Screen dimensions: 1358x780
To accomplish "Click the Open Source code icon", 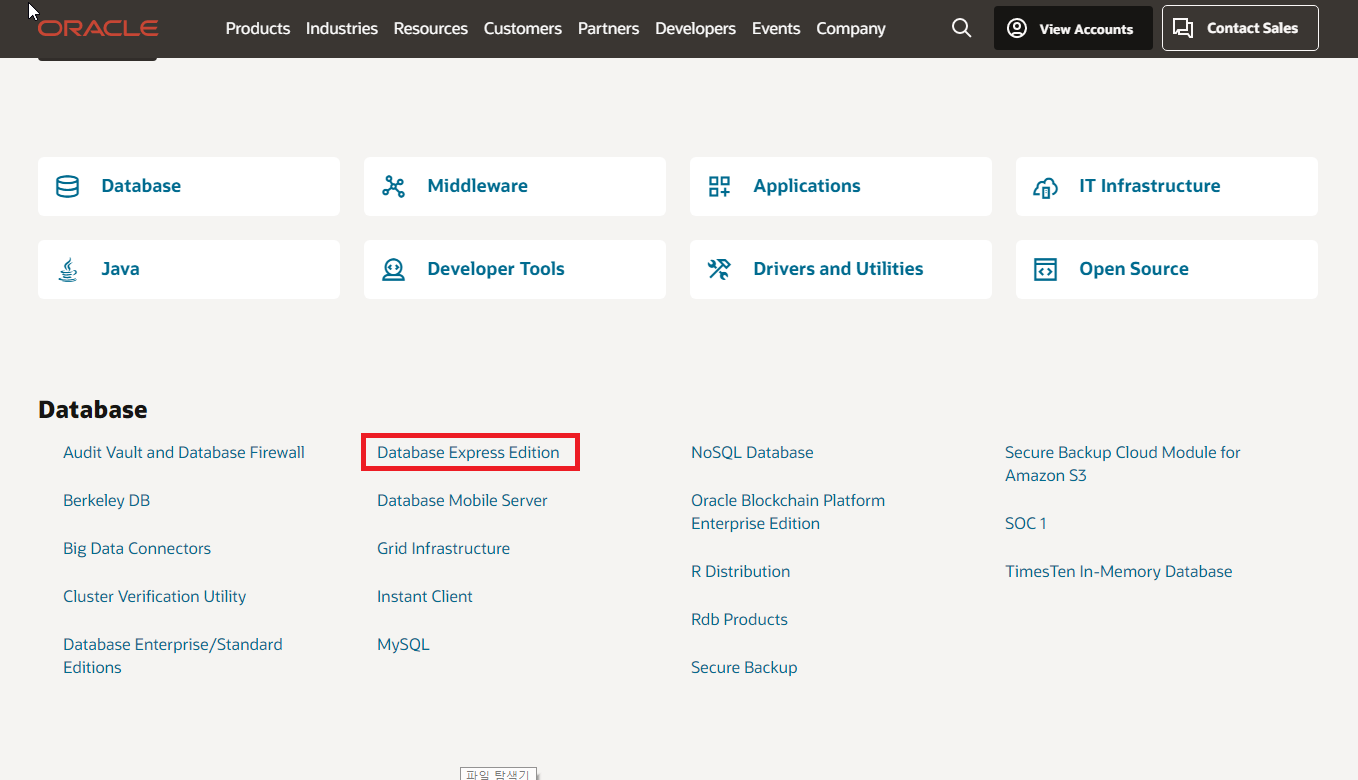I will pyautogui.click(x=1045, y=269).
